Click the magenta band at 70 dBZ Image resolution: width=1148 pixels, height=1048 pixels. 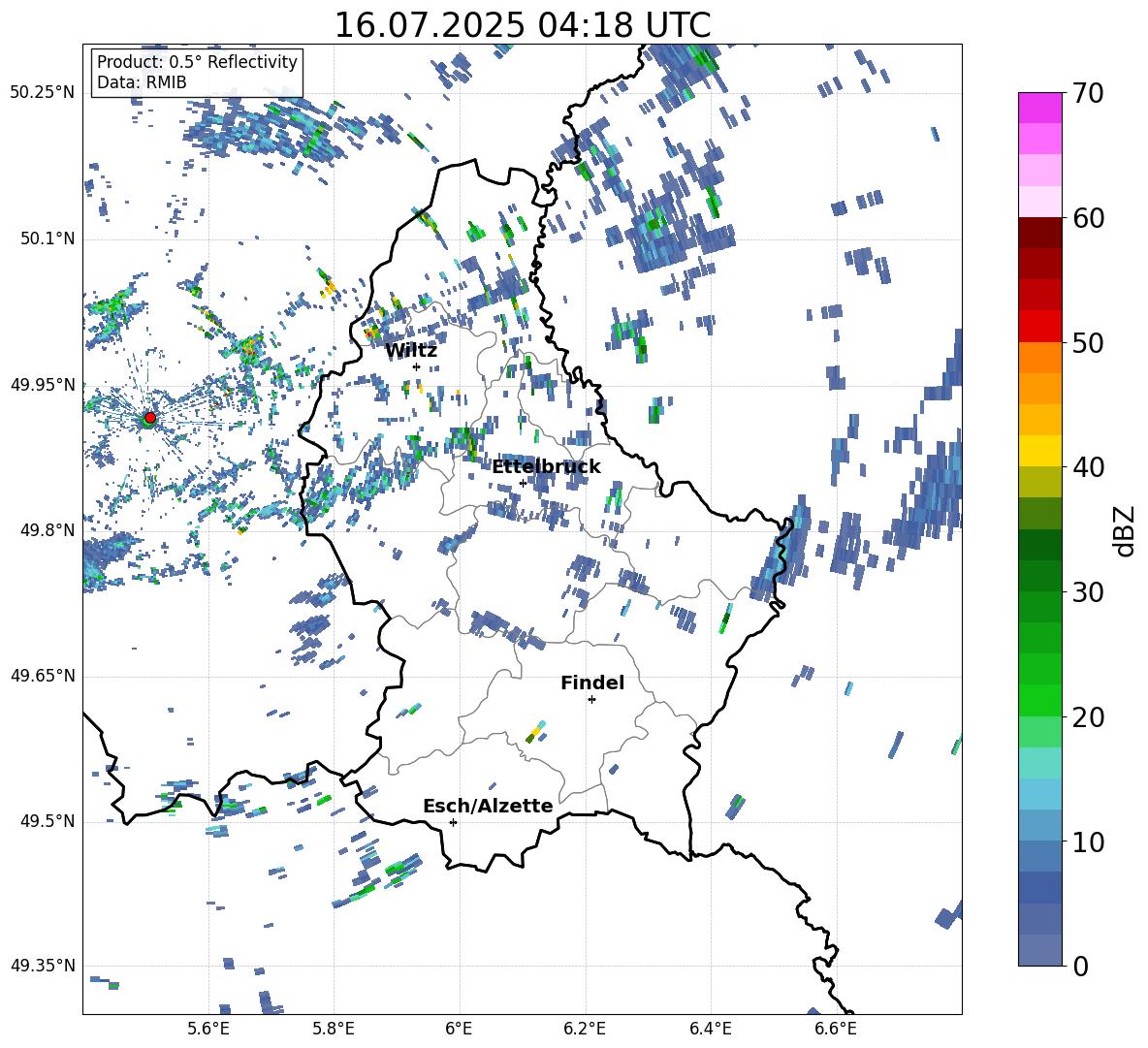coord(1039,108)
